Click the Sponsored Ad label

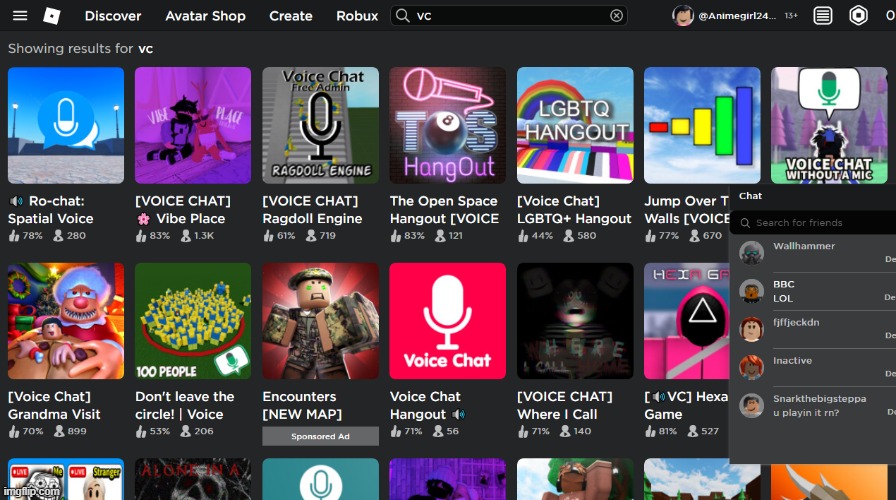[320, 436]
